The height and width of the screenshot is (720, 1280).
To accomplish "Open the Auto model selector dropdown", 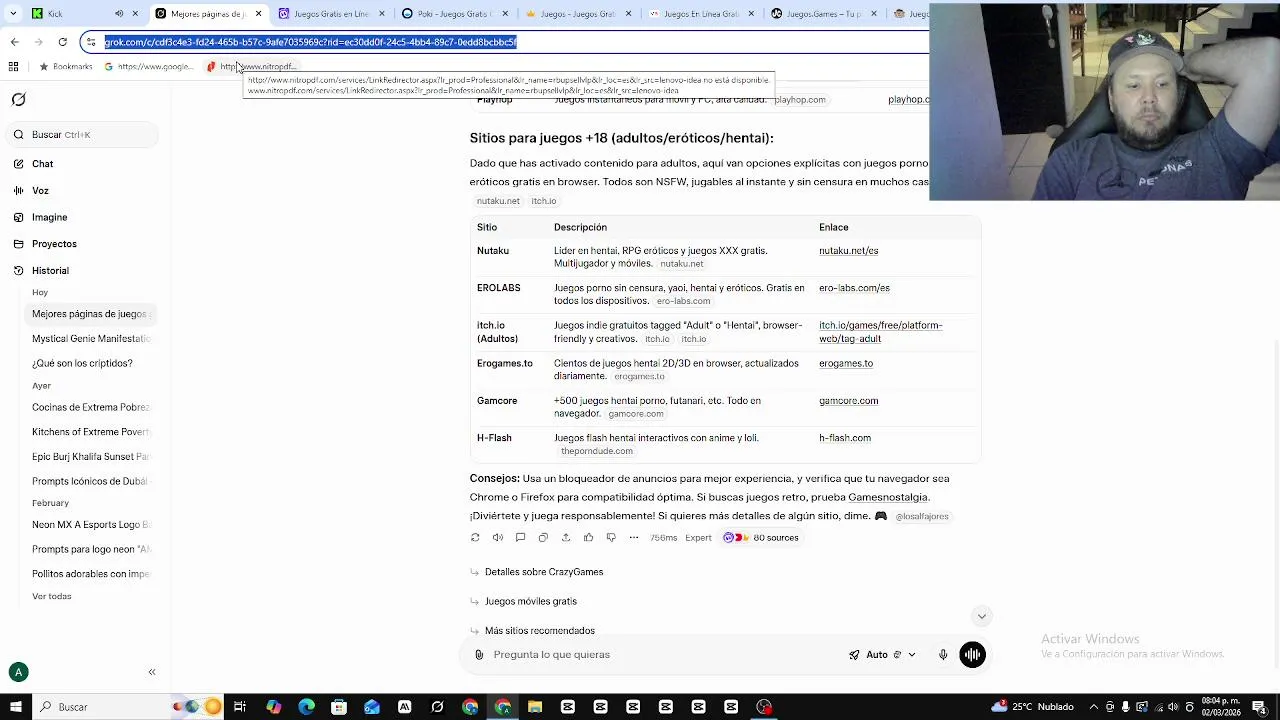I will tap(882, 655).
